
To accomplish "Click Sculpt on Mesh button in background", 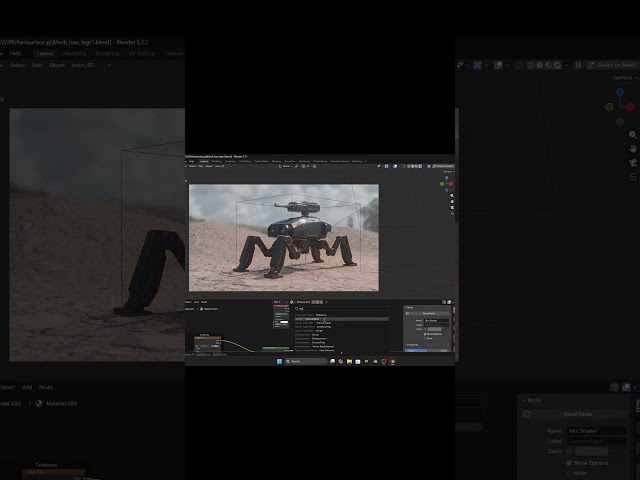I will click(x=611, y=65).
